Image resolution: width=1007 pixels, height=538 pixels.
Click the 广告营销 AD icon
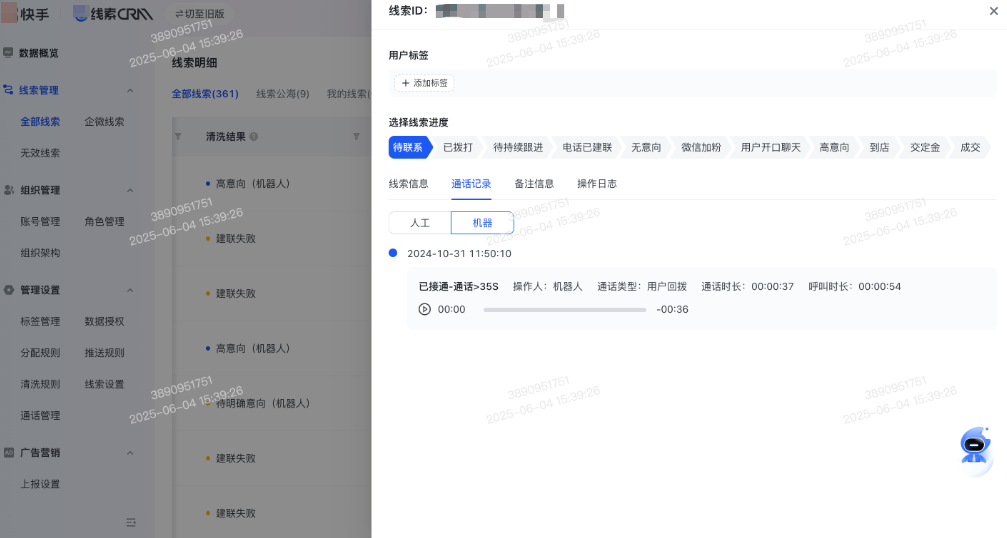(x=9, y=453)
